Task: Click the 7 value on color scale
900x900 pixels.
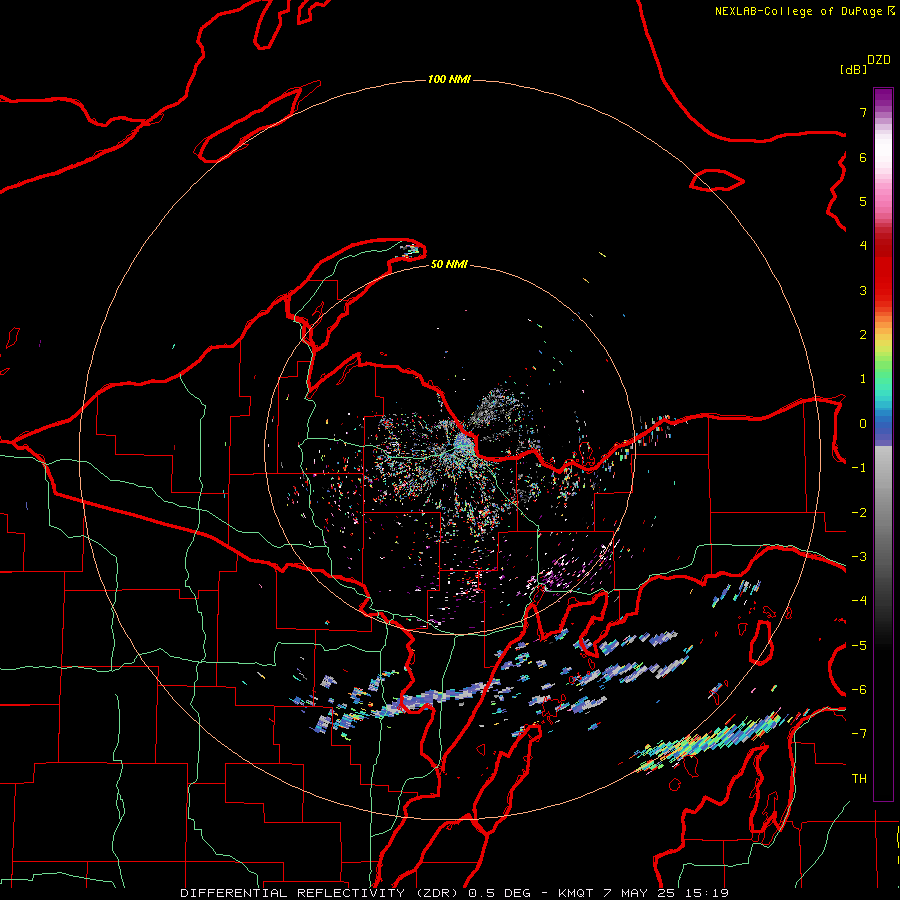Action: [863, 112]
